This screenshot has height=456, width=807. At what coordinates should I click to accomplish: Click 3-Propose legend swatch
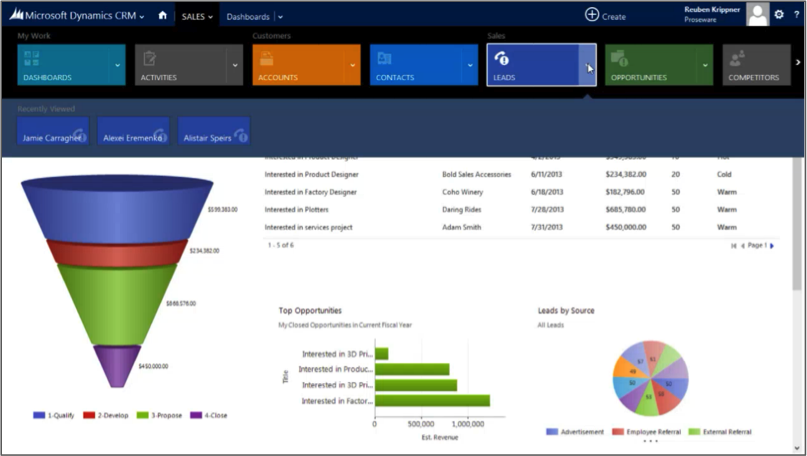pyautogui.click(x=143, y=415)
